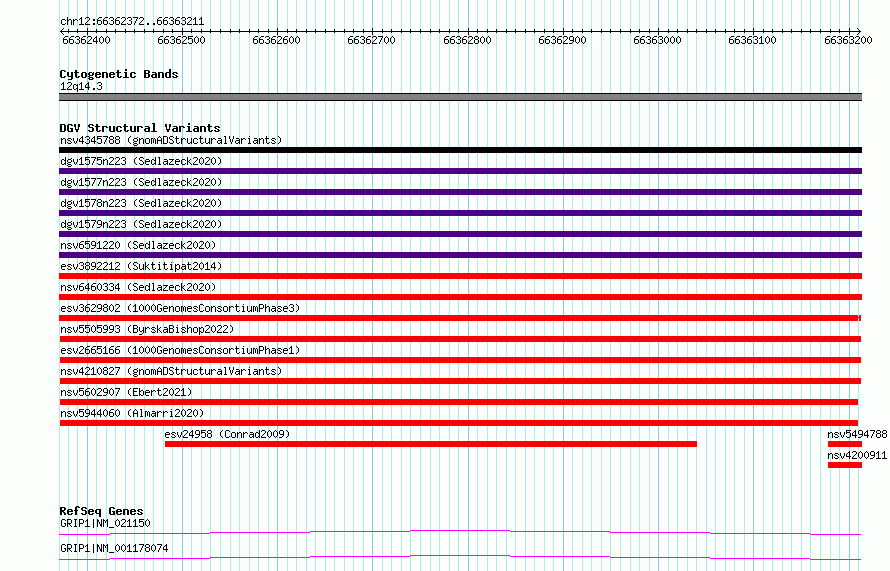Select nsv6460334 Sedlazeck2020 label
Viewport: 890px width, 571px height.
click(x=138, y=287)
